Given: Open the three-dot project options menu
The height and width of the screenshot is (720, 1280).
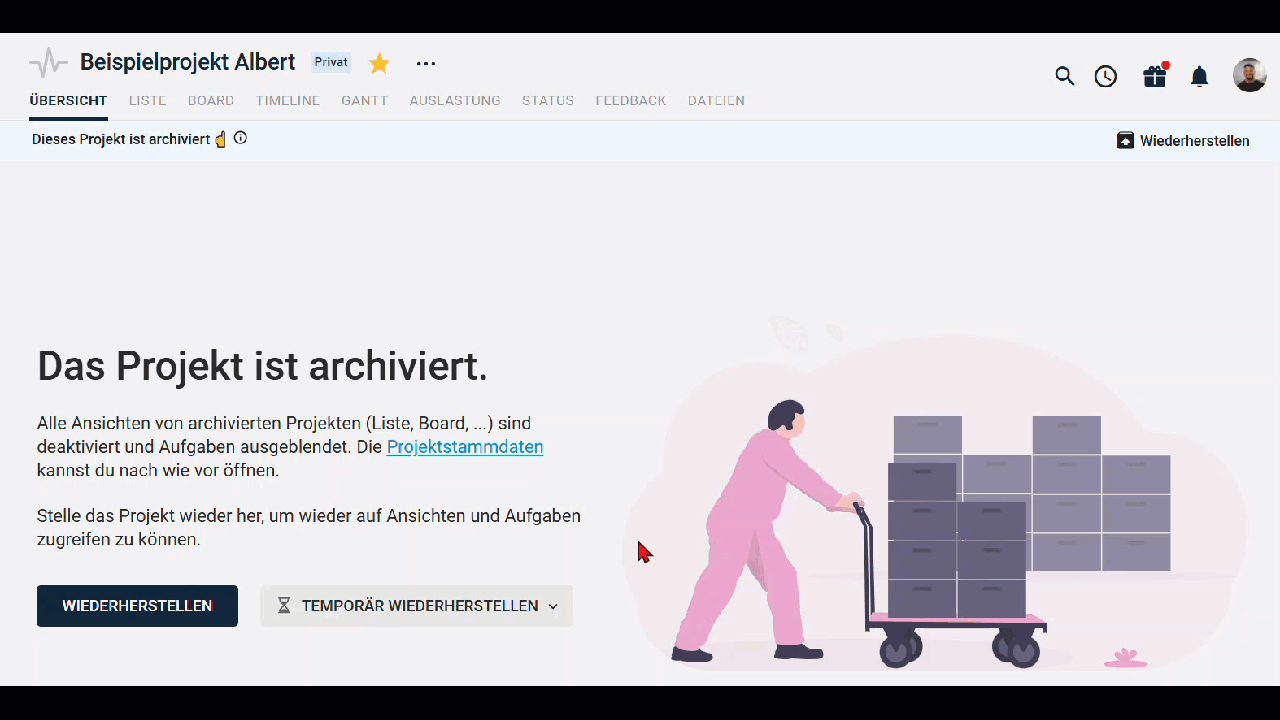Looking at the screenshot, I should tap(426, 64).
